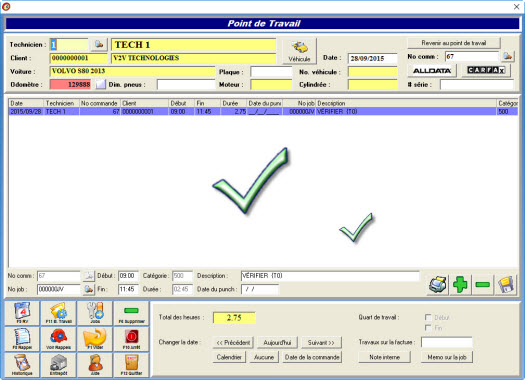Click the F12 Quitter exit door icon
The width and height of the screenshot is (525, 380).
(131, 365)
